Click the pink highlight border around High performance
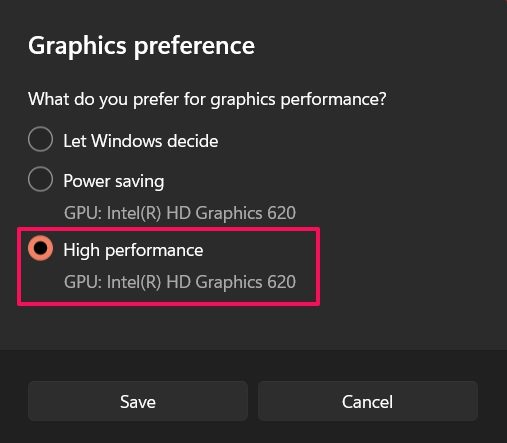 [168, 229]
